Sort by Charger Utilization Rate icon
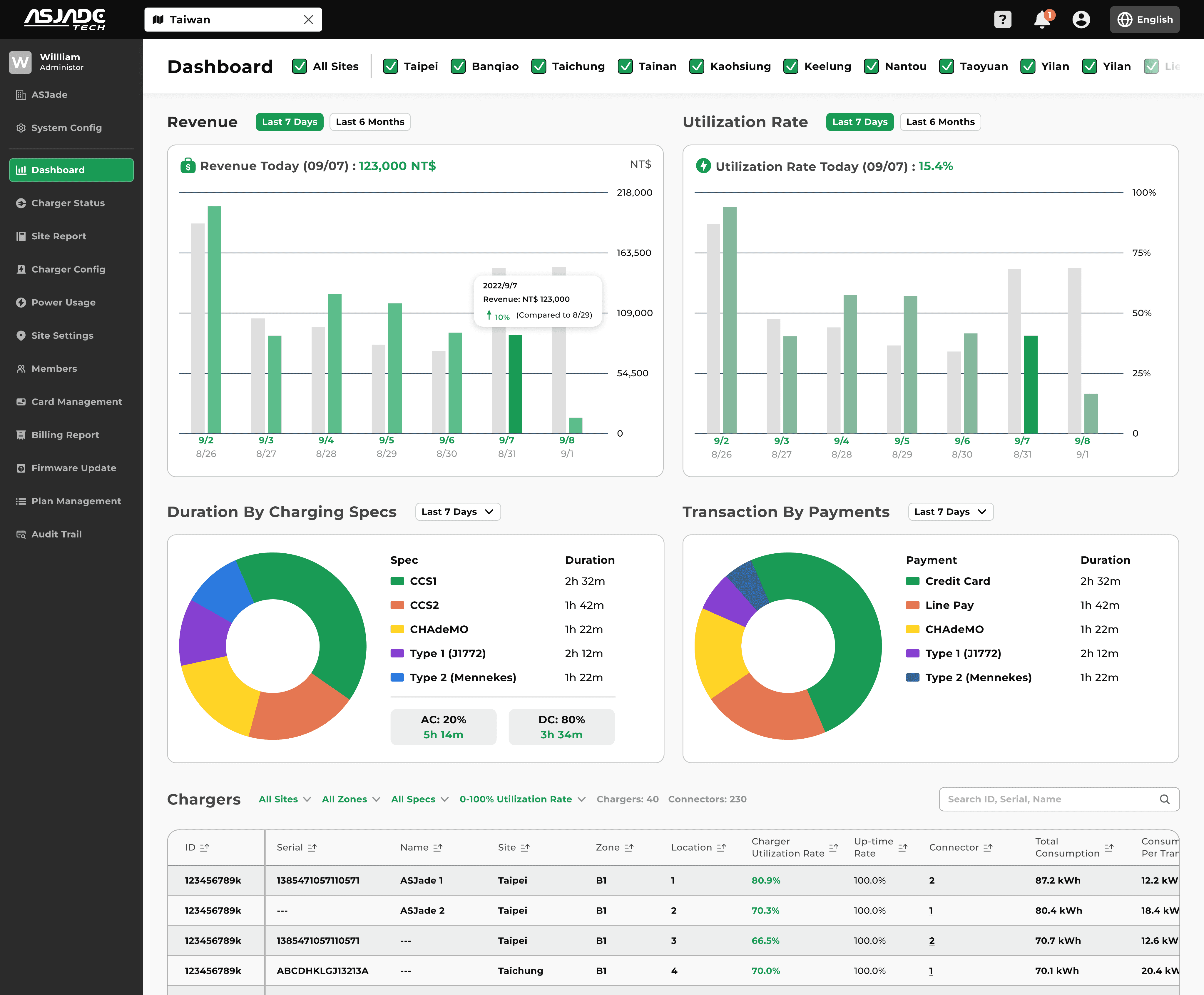The height and width of the screenshot is (995, 1204). (833, 847)
